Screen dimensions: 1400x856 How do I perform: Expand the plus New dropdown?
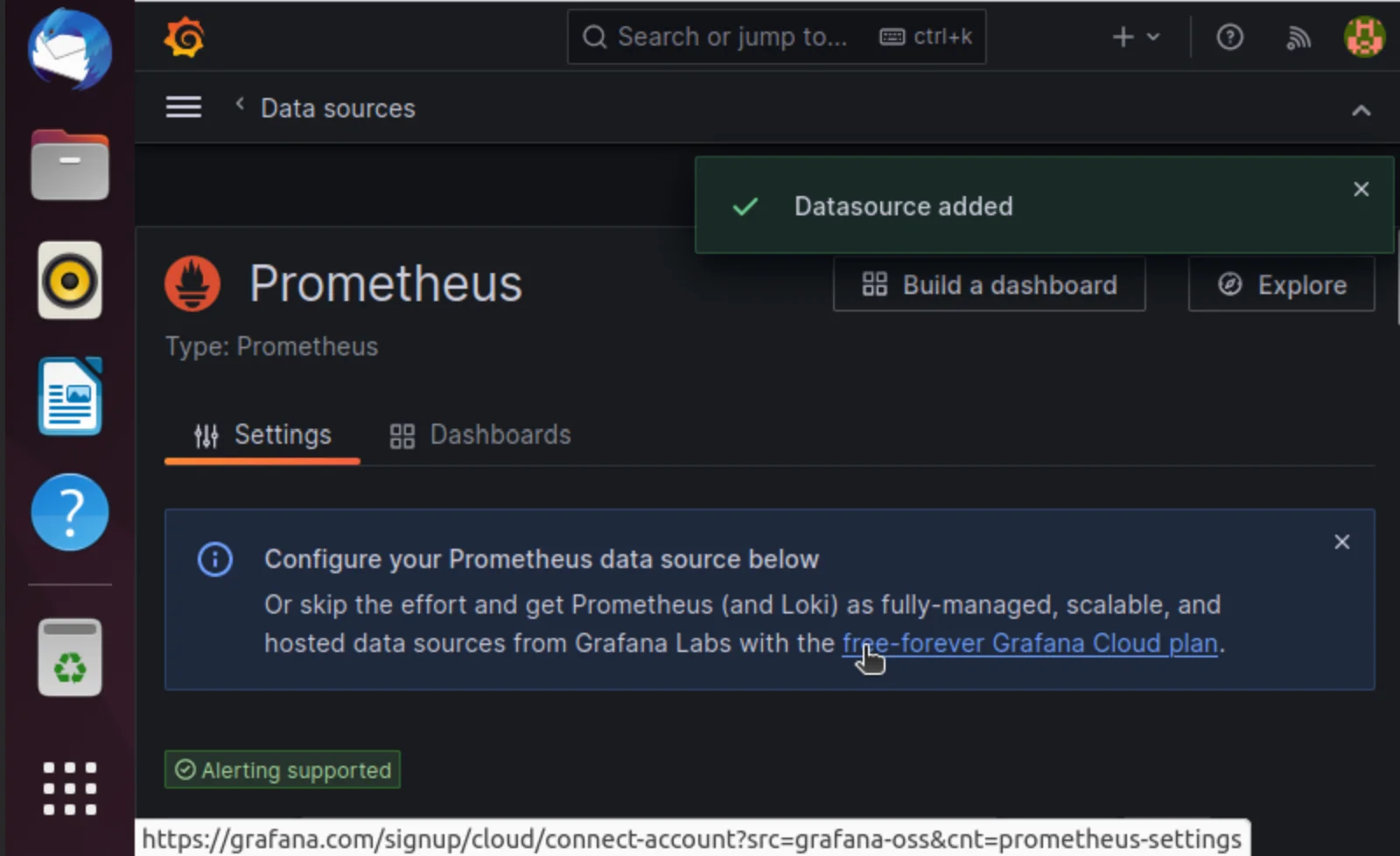[x=1135, y=38]
